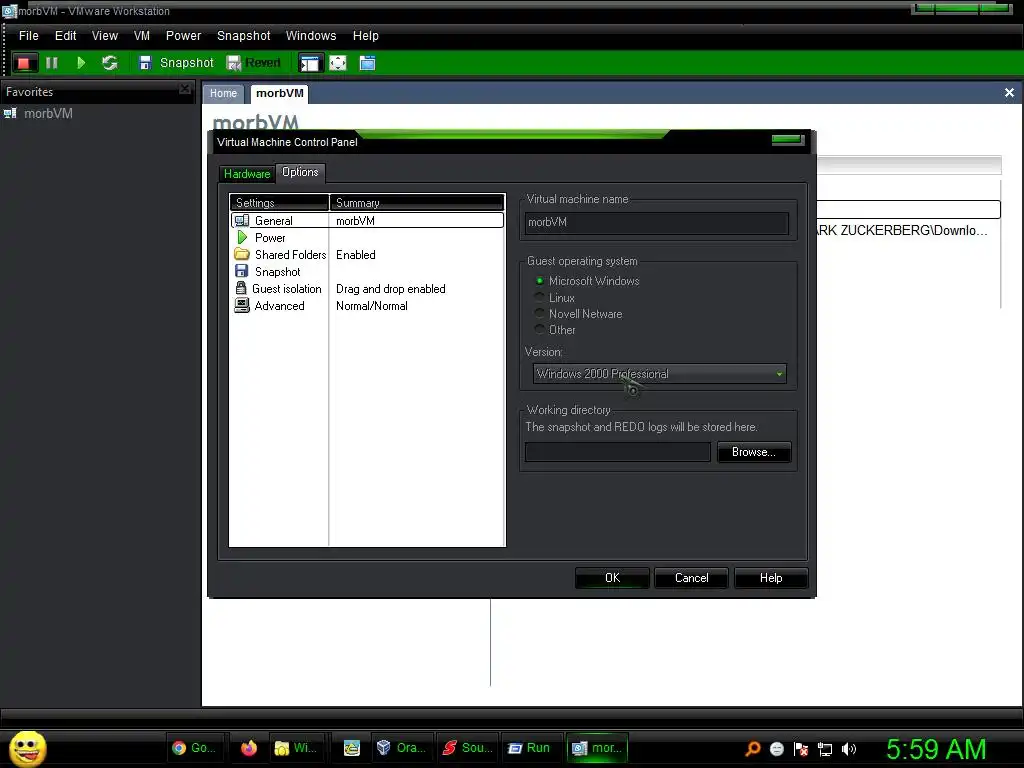Switch to Oracle VirtualBox taskbar item

pyautogui.click(x=402, y=748)
